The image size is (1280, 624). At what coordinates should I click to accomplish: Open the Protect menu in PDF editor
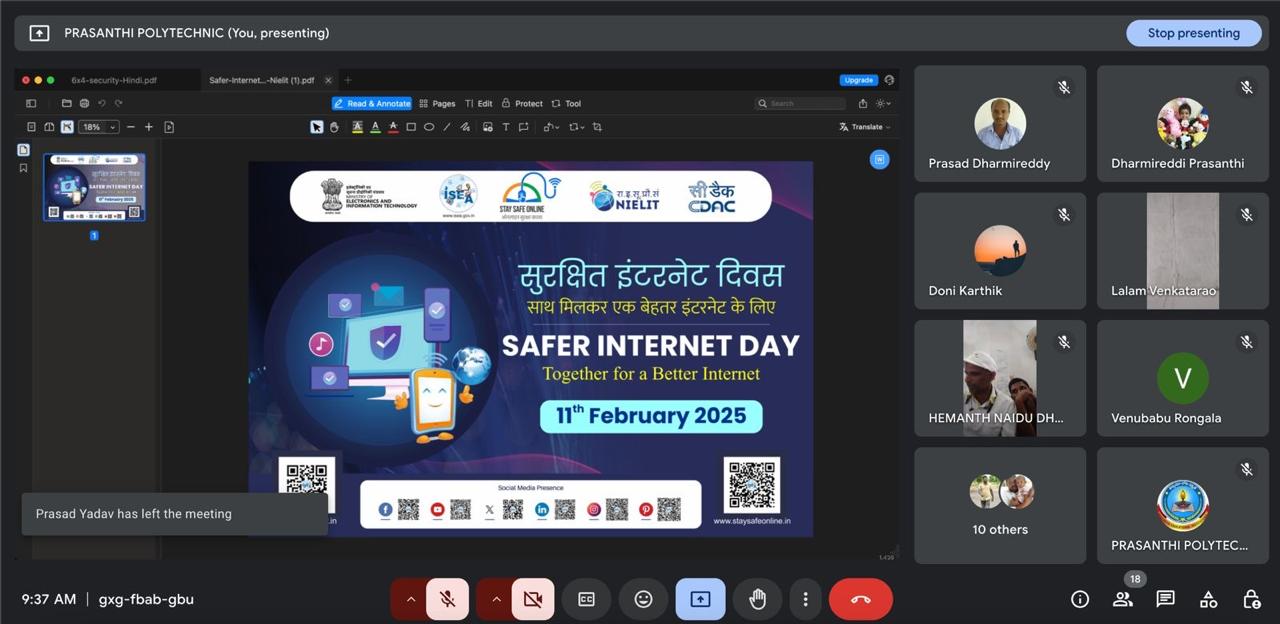(522, 103)
